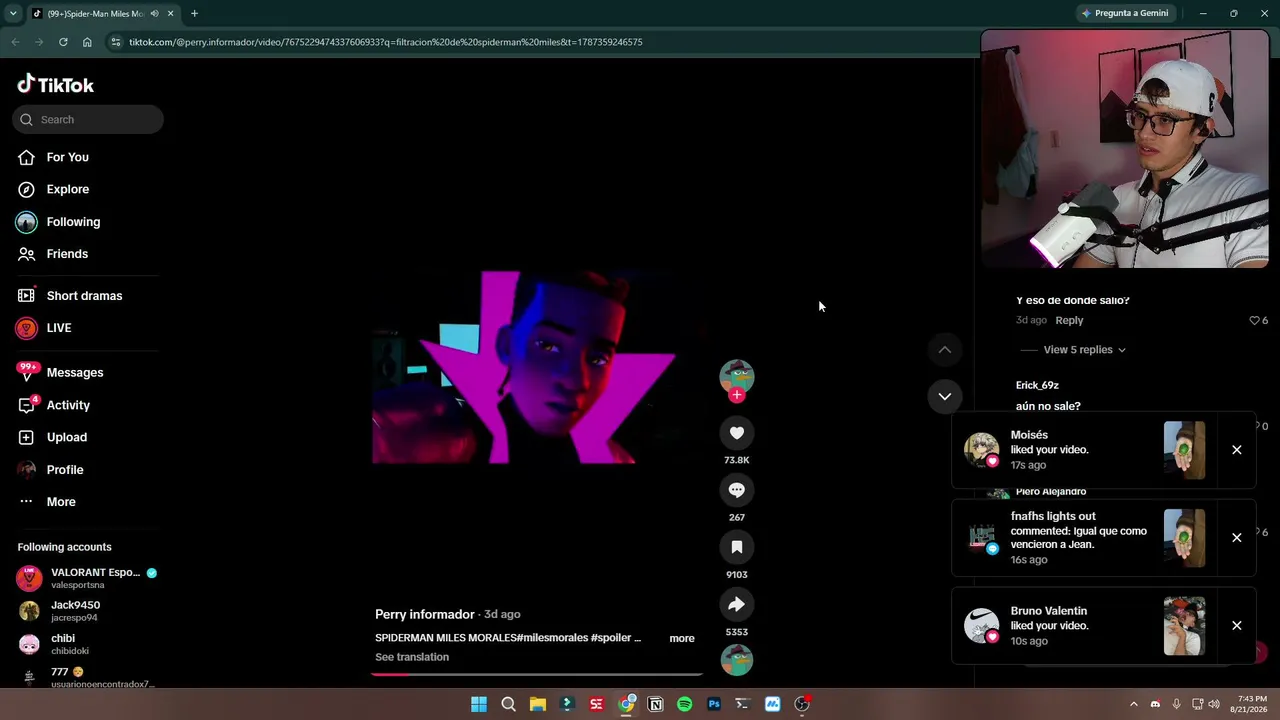Open the Perry informador username link
The image size is (1280, 720).
pos(425,614)
